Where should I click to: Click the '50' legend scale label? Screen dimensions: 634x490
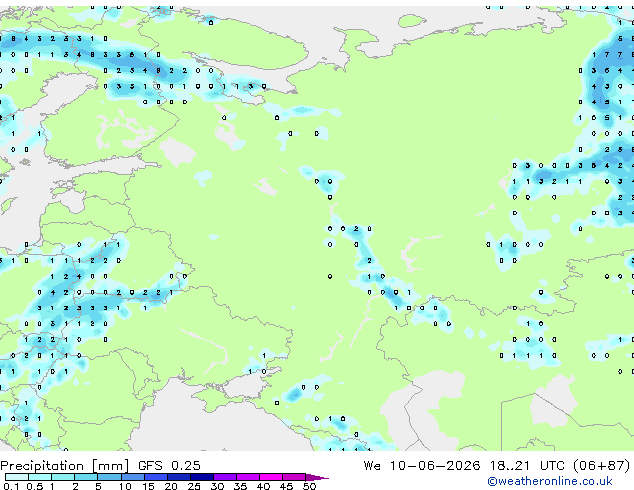(x=310, y=486)
